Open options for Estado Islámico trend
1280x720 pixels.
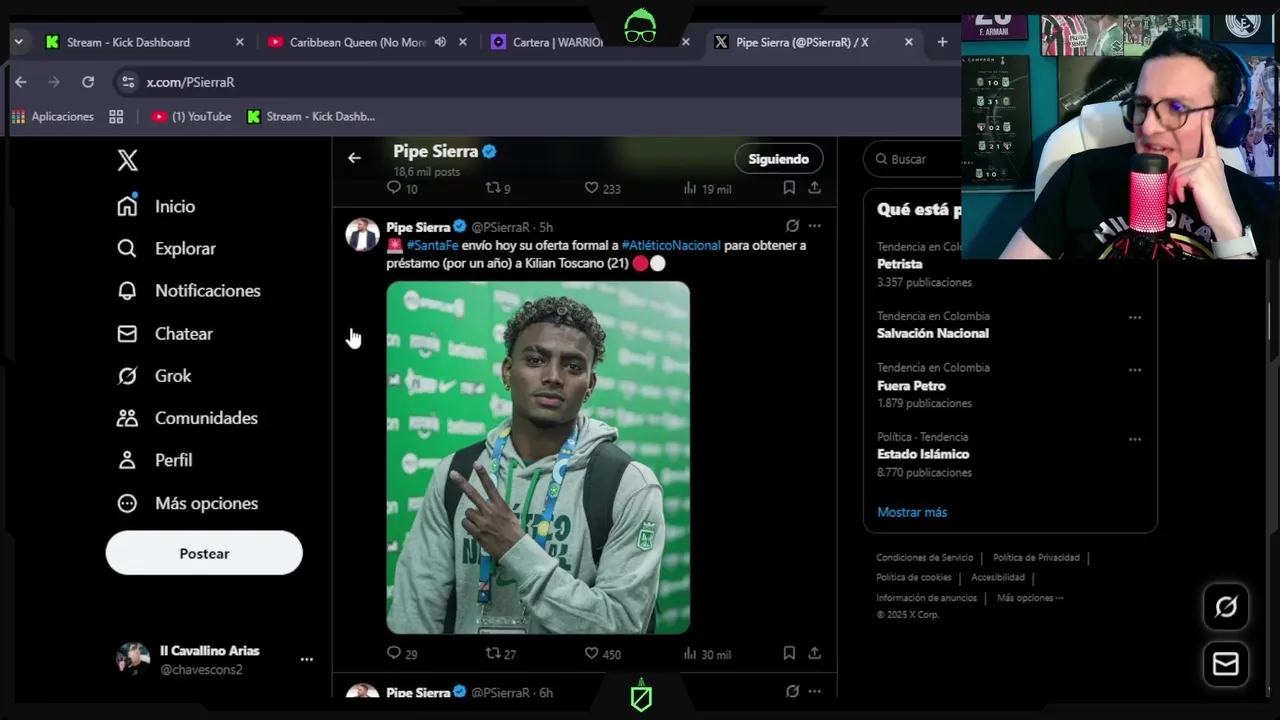[x=1135, y=438]
